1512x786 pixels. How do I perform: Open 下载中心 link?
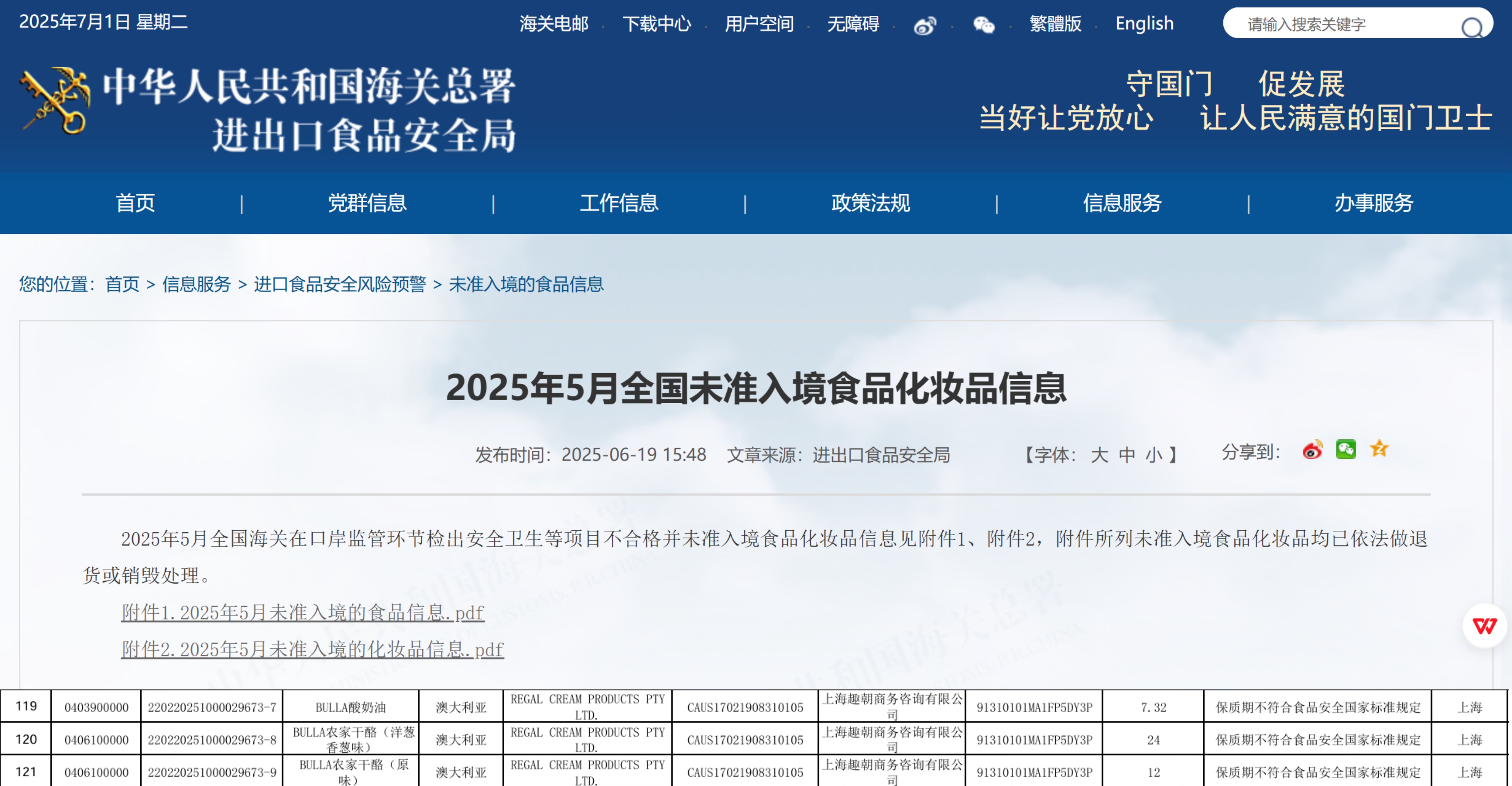point(656,24)
